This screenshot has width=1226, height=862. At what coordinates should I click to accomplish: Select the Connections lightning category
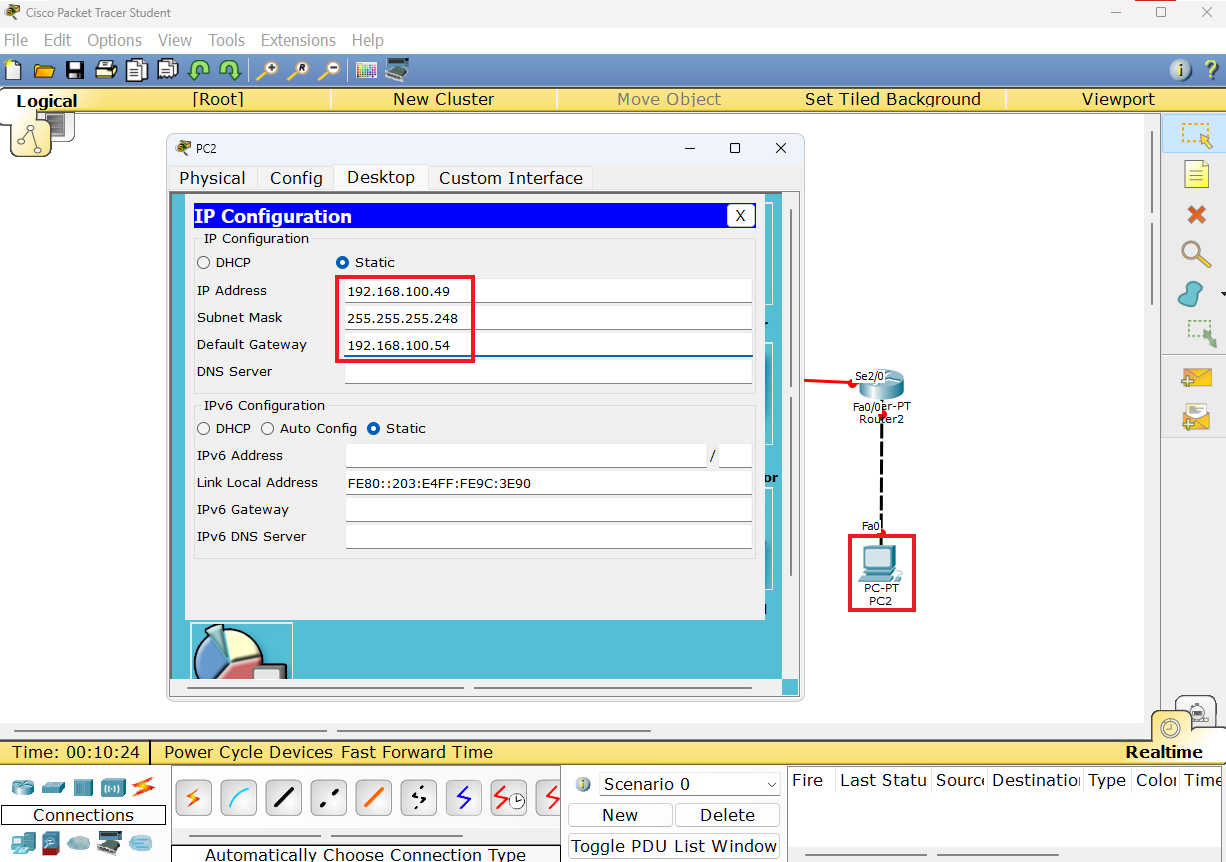pos(143,786)
